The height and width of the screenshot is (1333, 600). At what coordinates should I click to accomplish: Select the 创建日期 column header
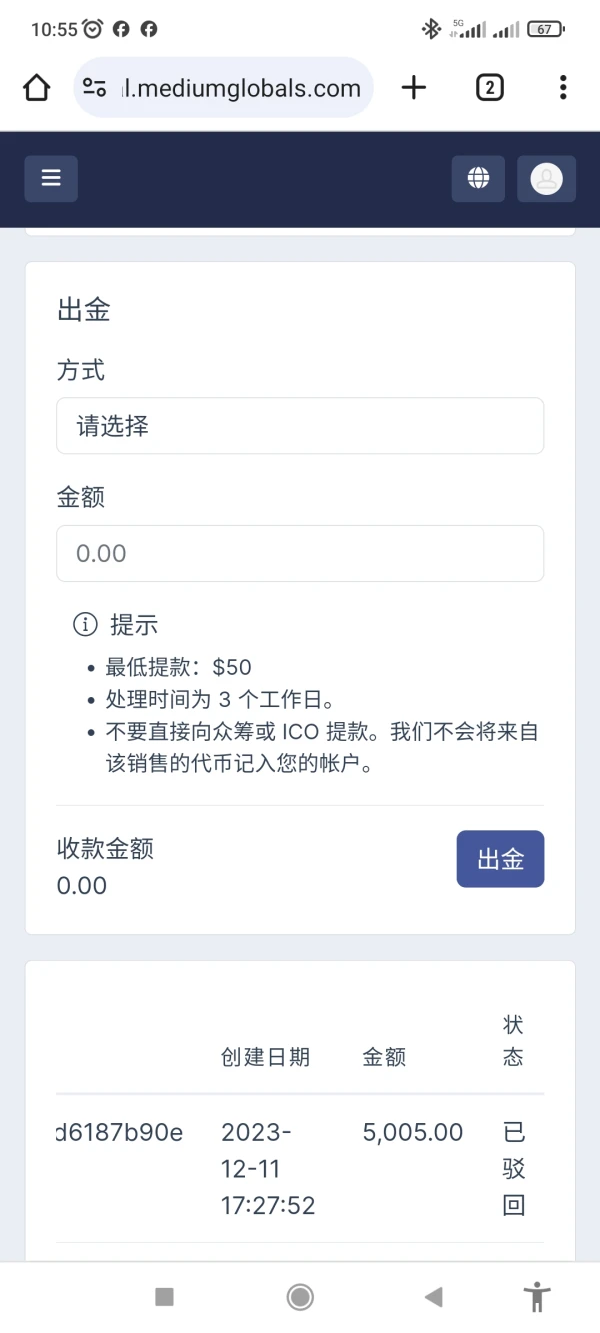click(265, 1057)
